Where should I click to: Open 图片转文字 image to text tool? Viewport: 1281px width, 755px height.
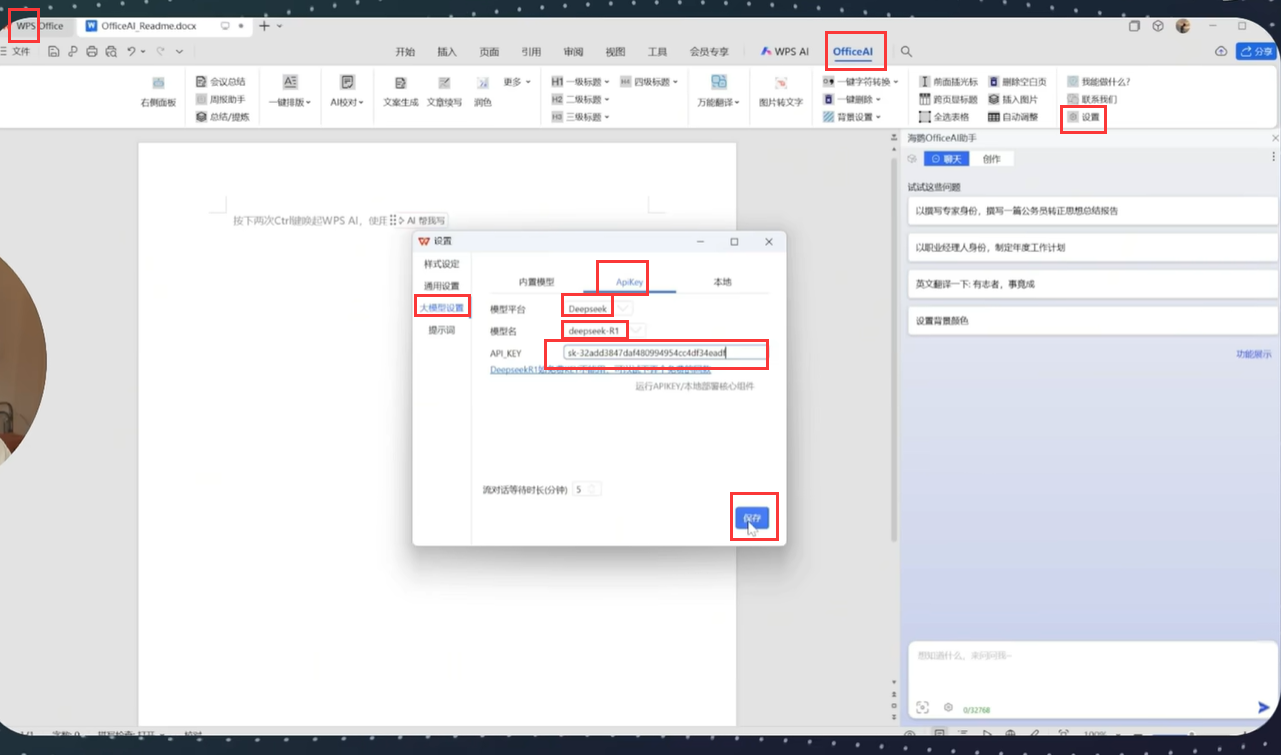[x=781, y=91]
